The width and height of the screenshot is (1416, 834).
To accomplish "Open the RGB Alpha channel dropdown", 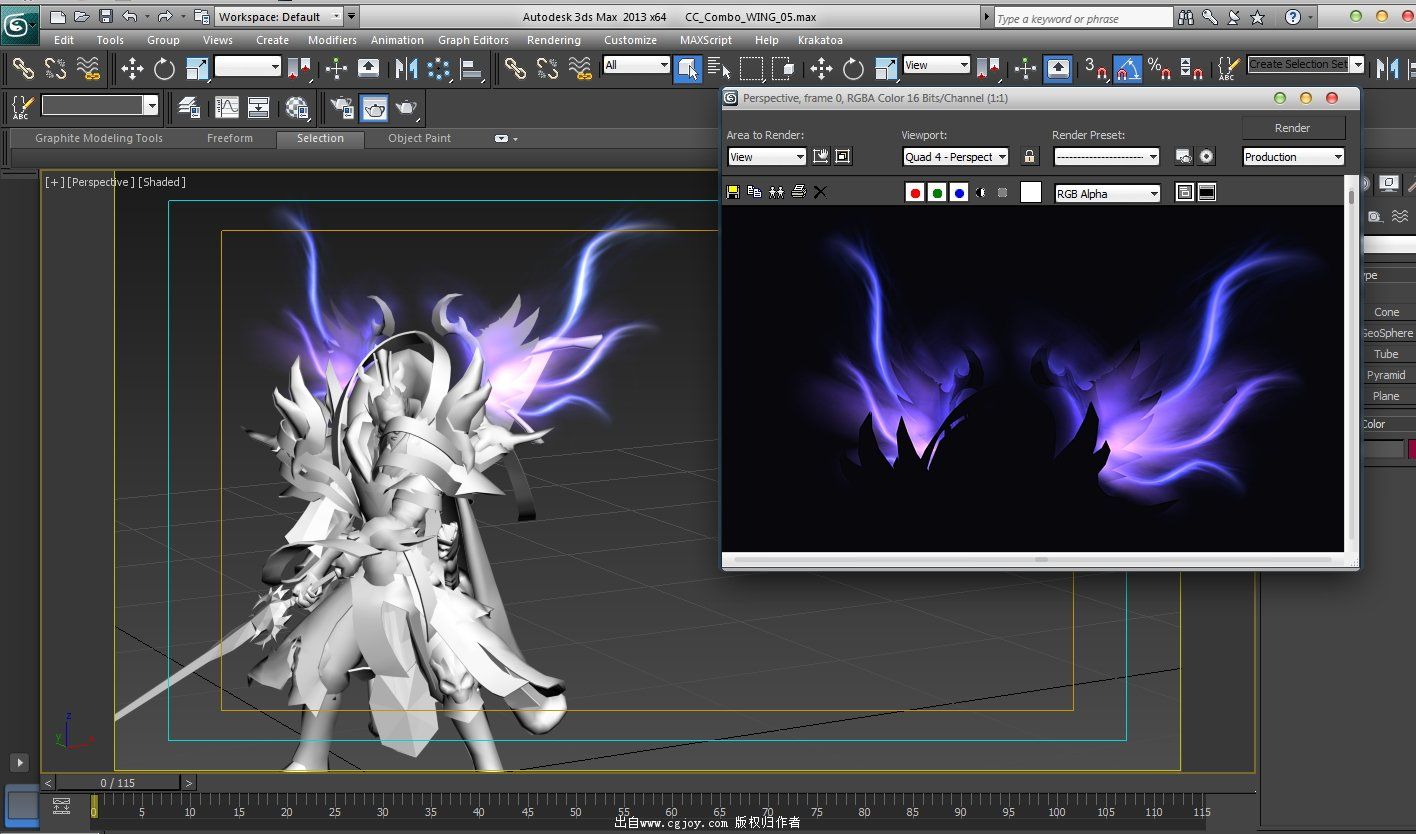I will coord(1108,194).
